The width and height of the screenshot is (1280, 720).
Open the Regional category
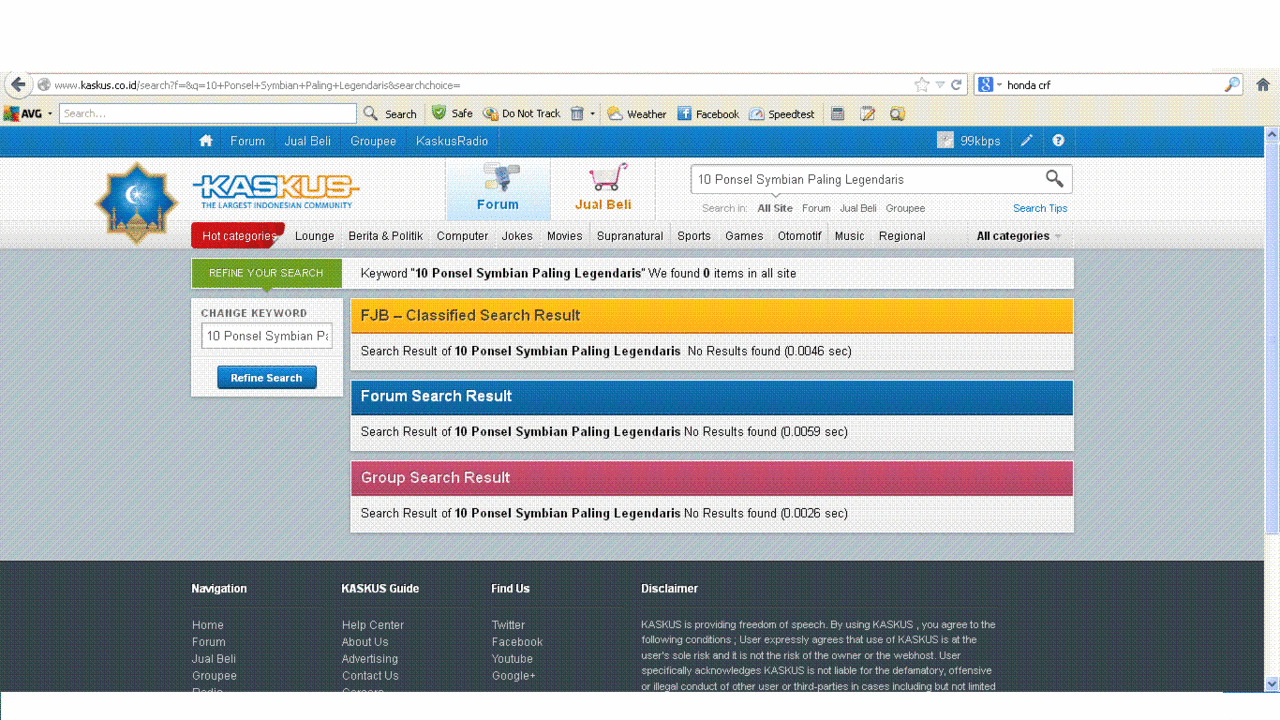click(902, 236)
